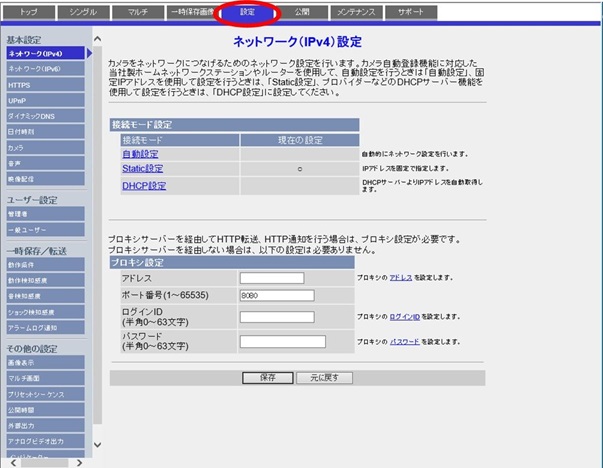Open the 管理者 user settings
The width and height of the screenshot is (603, 468).
point(45,214)
